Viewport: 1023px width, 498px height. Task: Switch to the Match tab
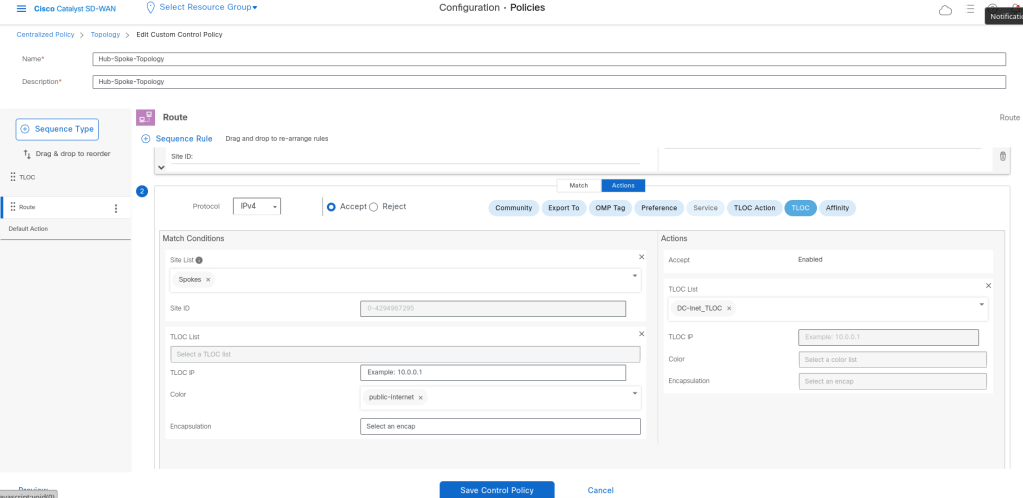pyautogui.click(x=579, y=185)
